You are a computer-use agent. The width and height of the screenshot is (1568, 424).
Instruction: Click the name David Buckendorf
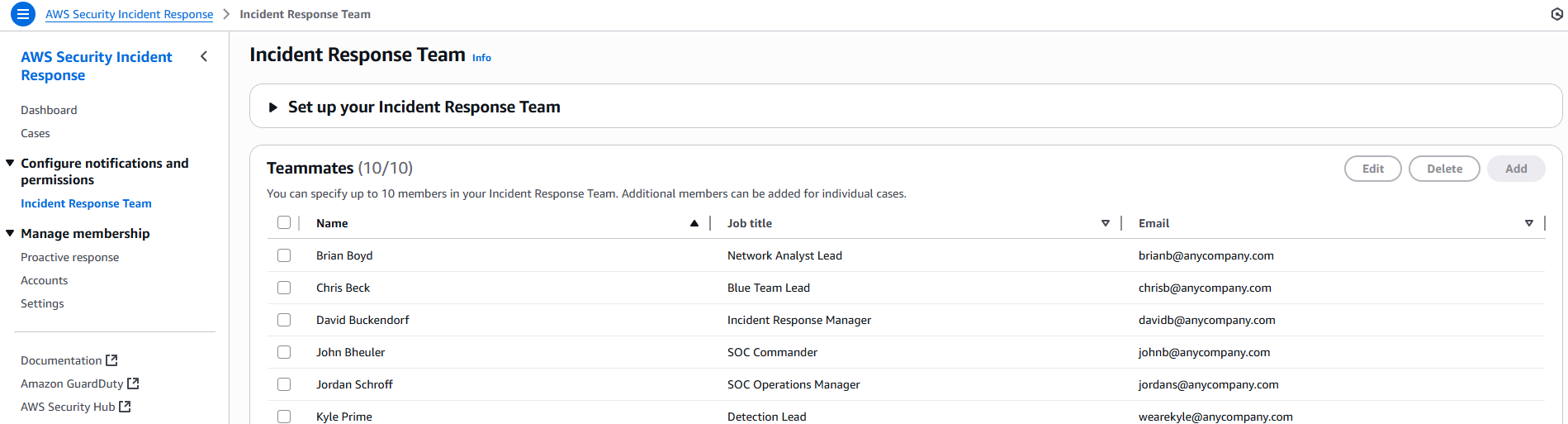pyautogui.click(x=362, y=320)
